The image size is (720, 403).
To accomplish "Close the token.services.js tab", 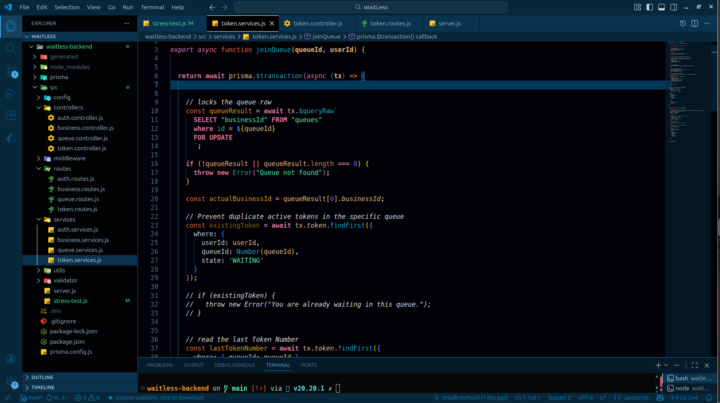I will [272, 23].
